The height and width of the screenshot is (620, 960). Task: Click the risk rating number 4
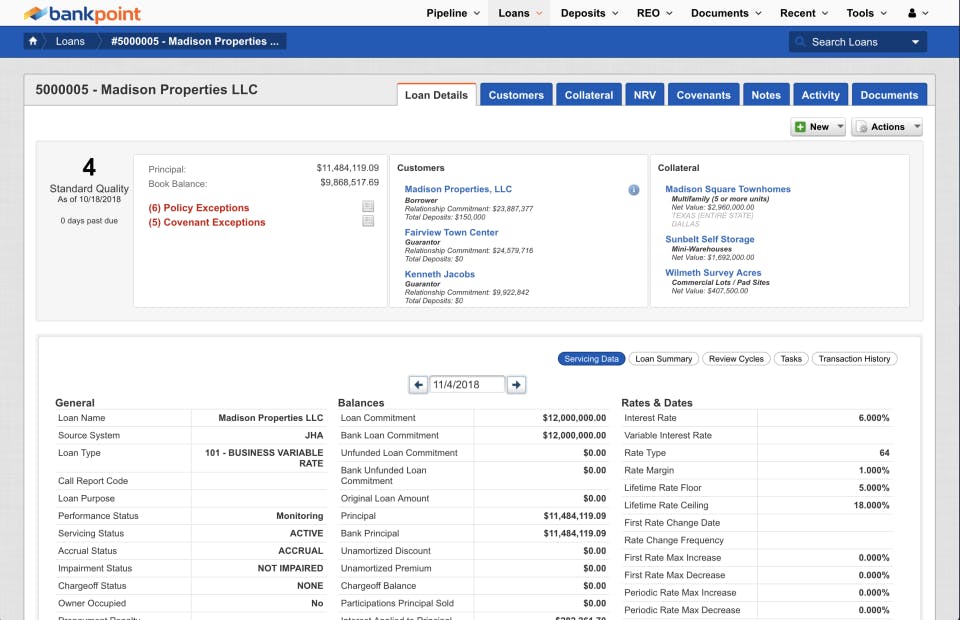pos(89,167)
